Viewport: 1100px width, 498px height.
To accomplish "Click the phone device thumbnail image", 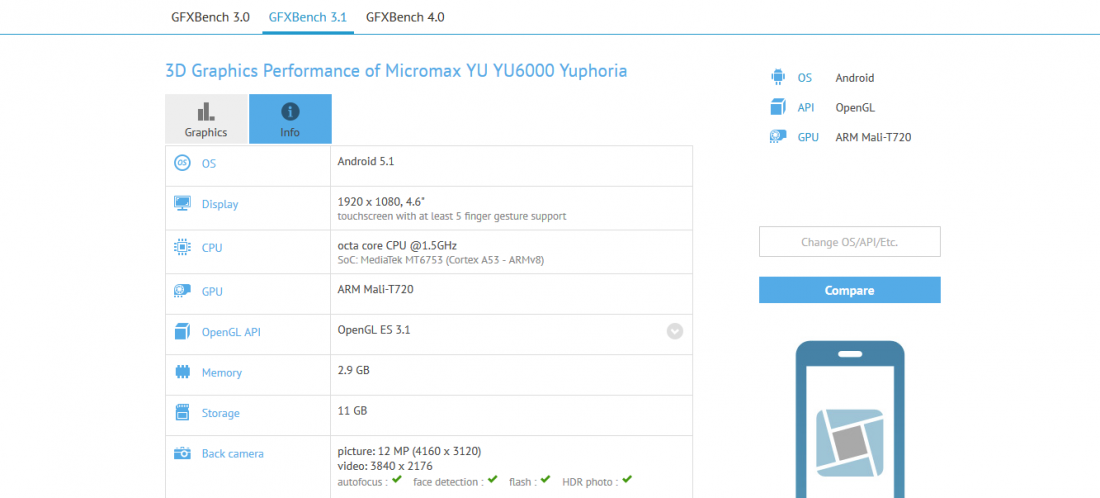I will point(850,420).
